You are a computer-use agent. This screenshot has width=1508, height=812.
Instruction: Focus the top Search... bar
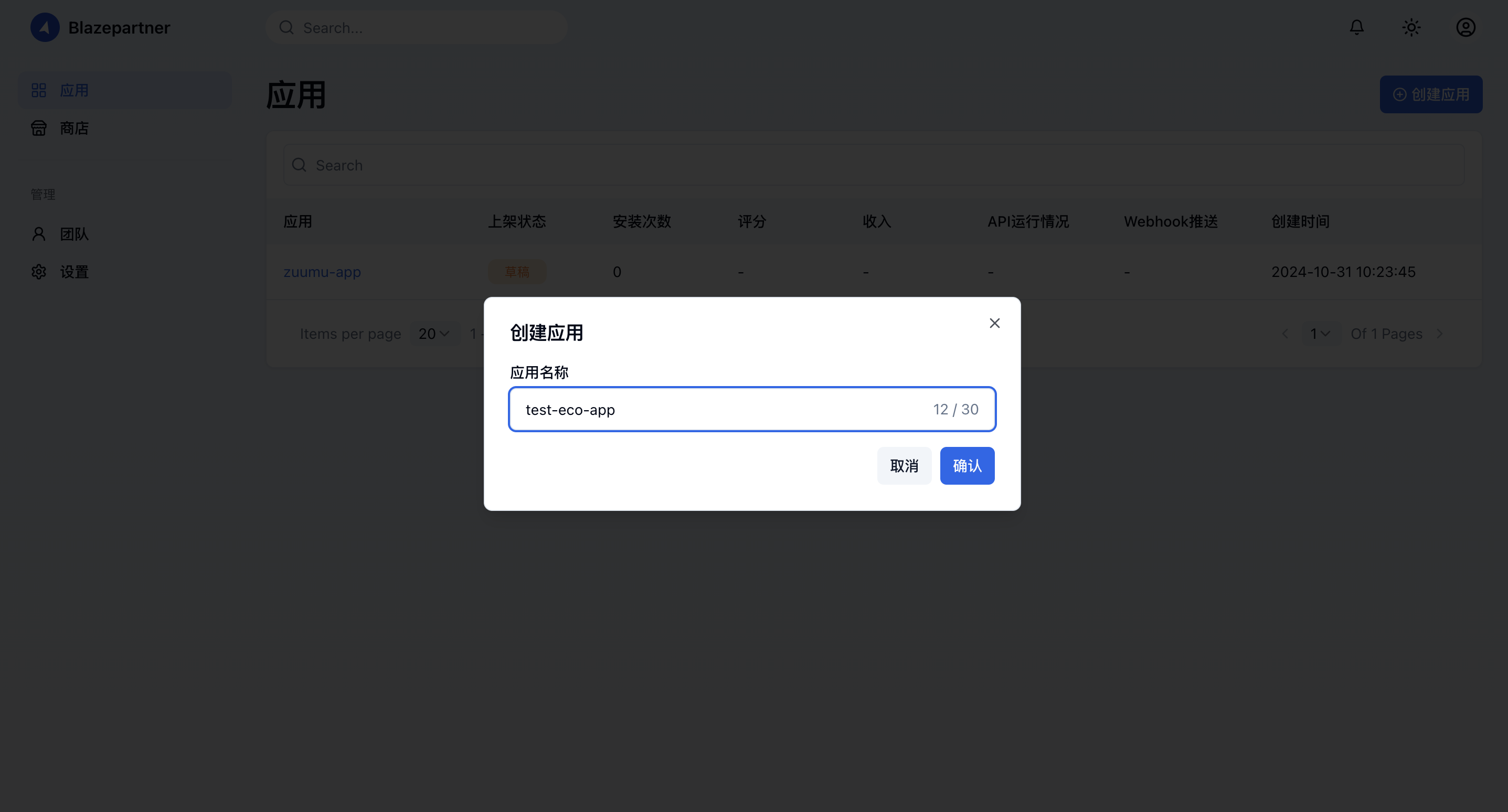[x=416, y=27]
